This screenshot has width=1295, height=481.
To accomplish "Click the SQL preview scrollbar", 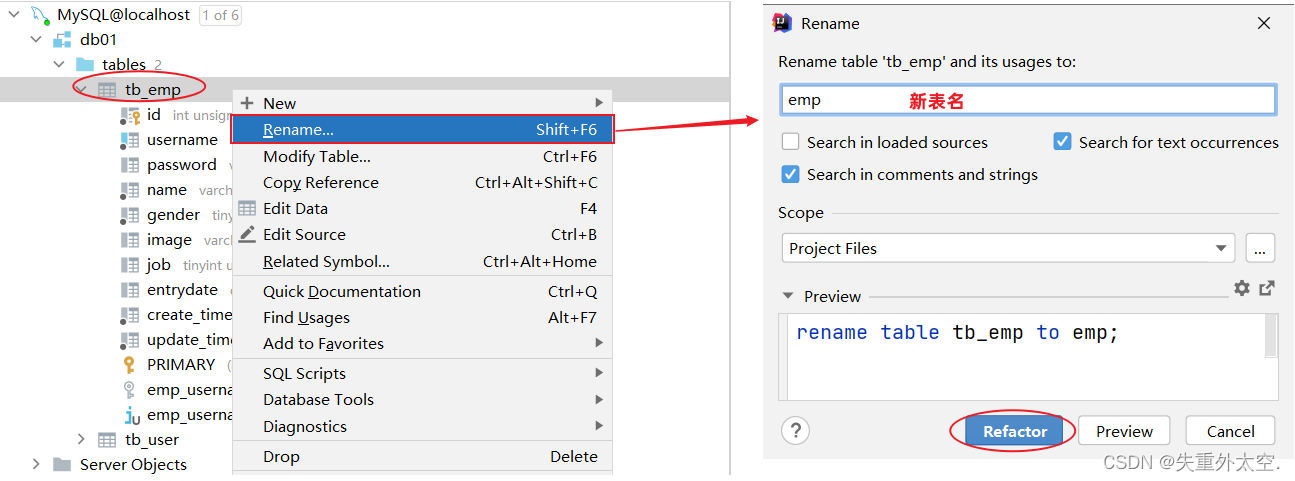I will [1271, 336].
